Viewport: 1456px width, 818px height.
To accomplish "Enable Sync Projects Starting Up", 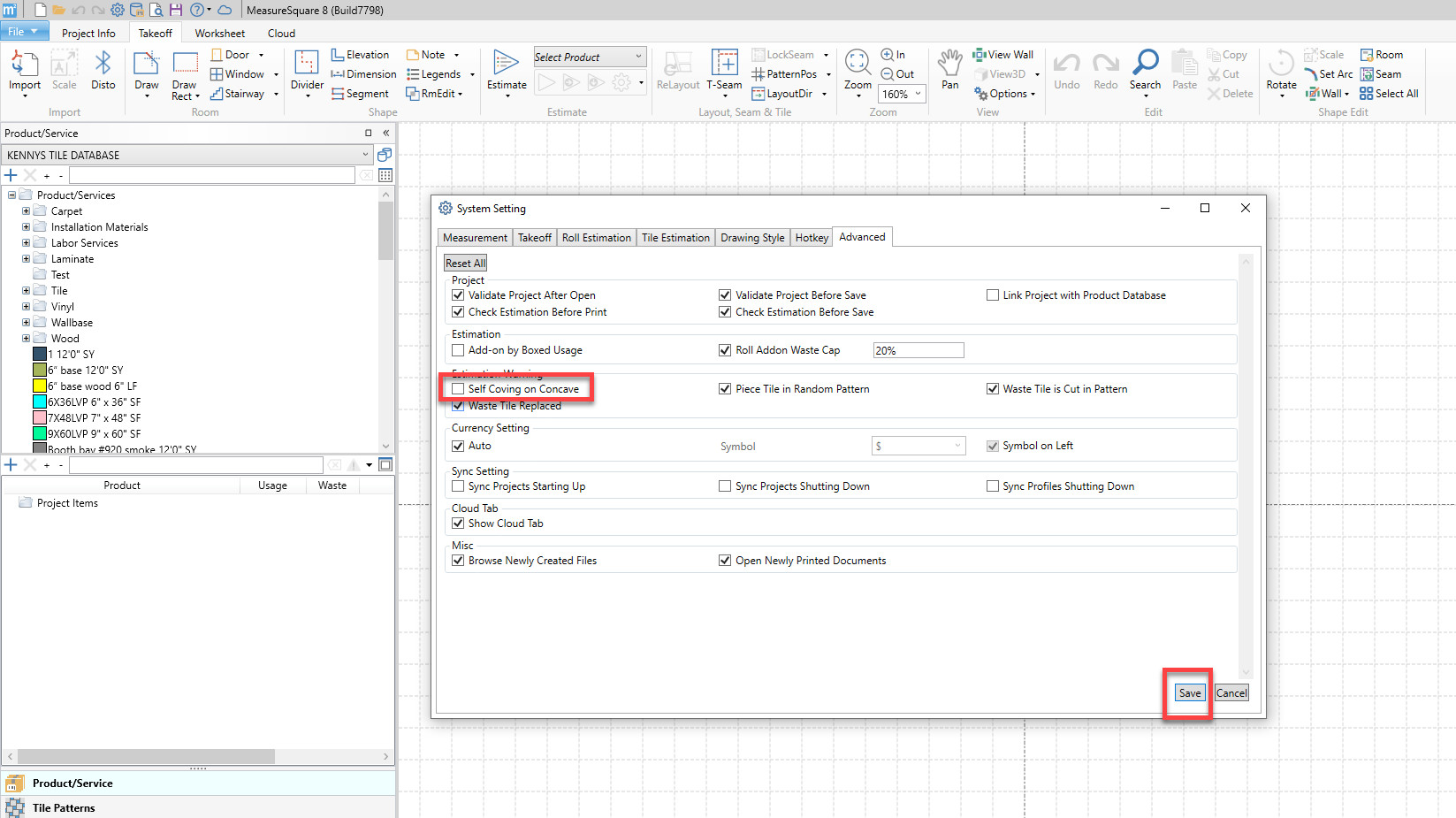I will tap(458, 486).
